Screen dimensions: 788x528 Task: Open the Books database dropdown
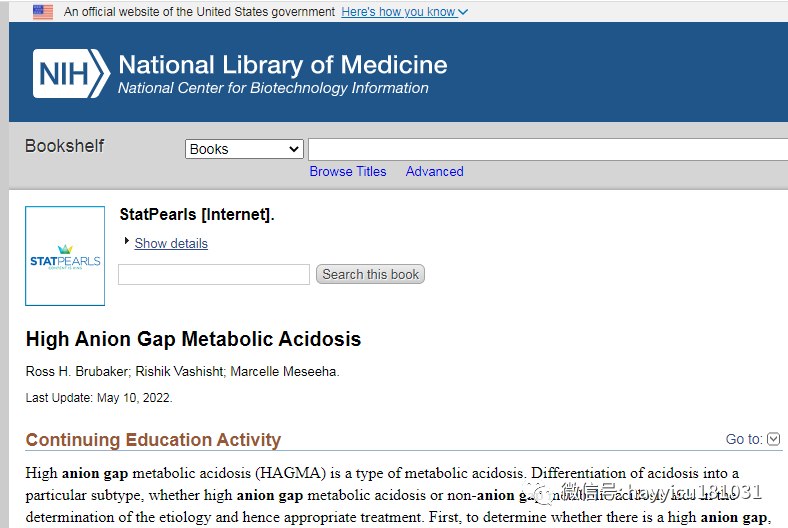(x=244, y=149)
